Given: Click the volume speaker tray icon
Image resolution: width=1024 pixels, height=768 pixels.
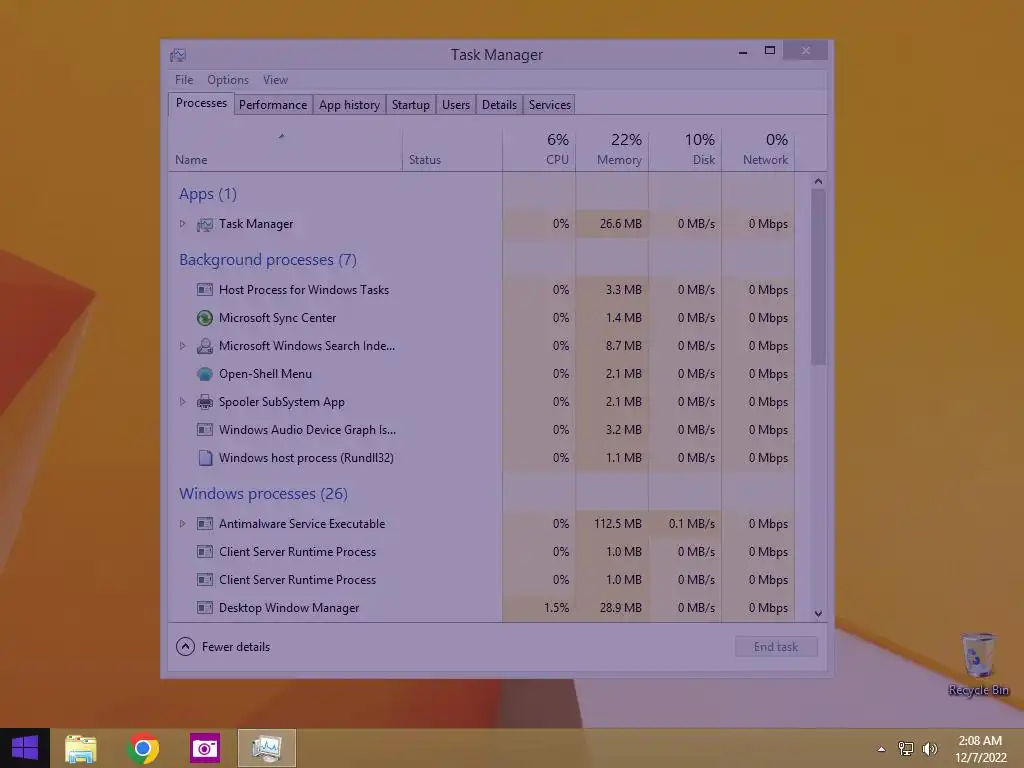Looking at the screenshot, I should (930, 748).
